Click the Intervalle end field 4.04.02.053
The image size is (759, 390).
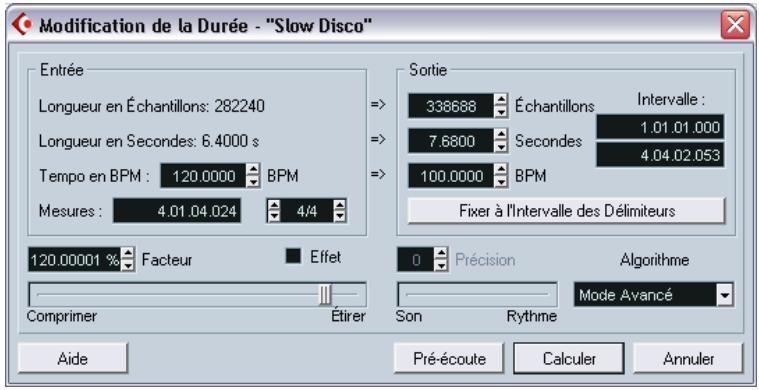[x=660, y=155]
